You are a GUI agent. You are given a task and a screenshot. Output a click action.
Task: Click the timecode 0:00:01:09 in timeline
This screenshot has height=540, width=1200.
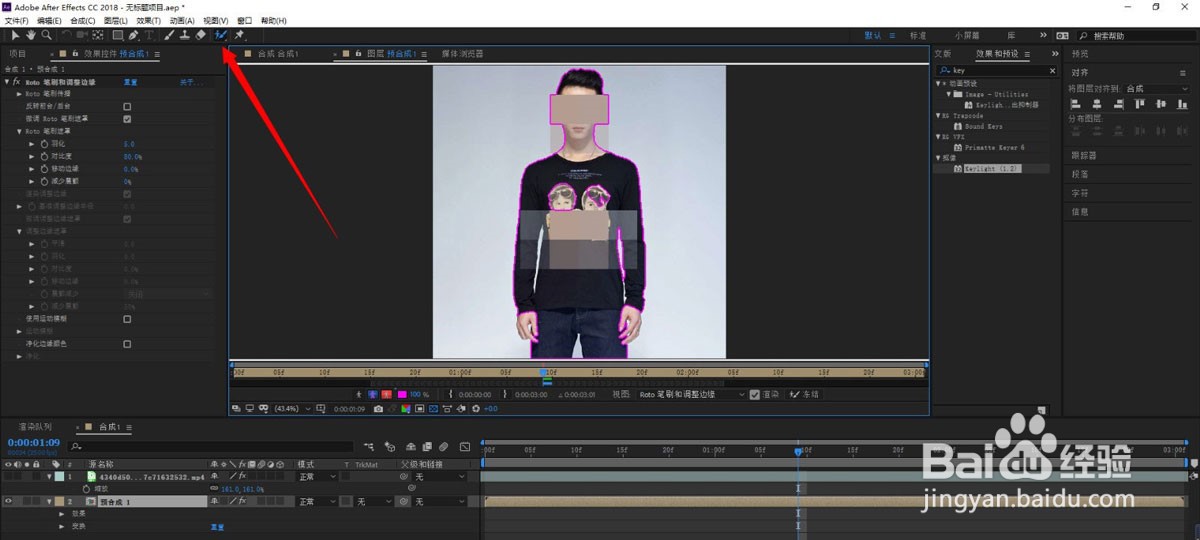34,441
